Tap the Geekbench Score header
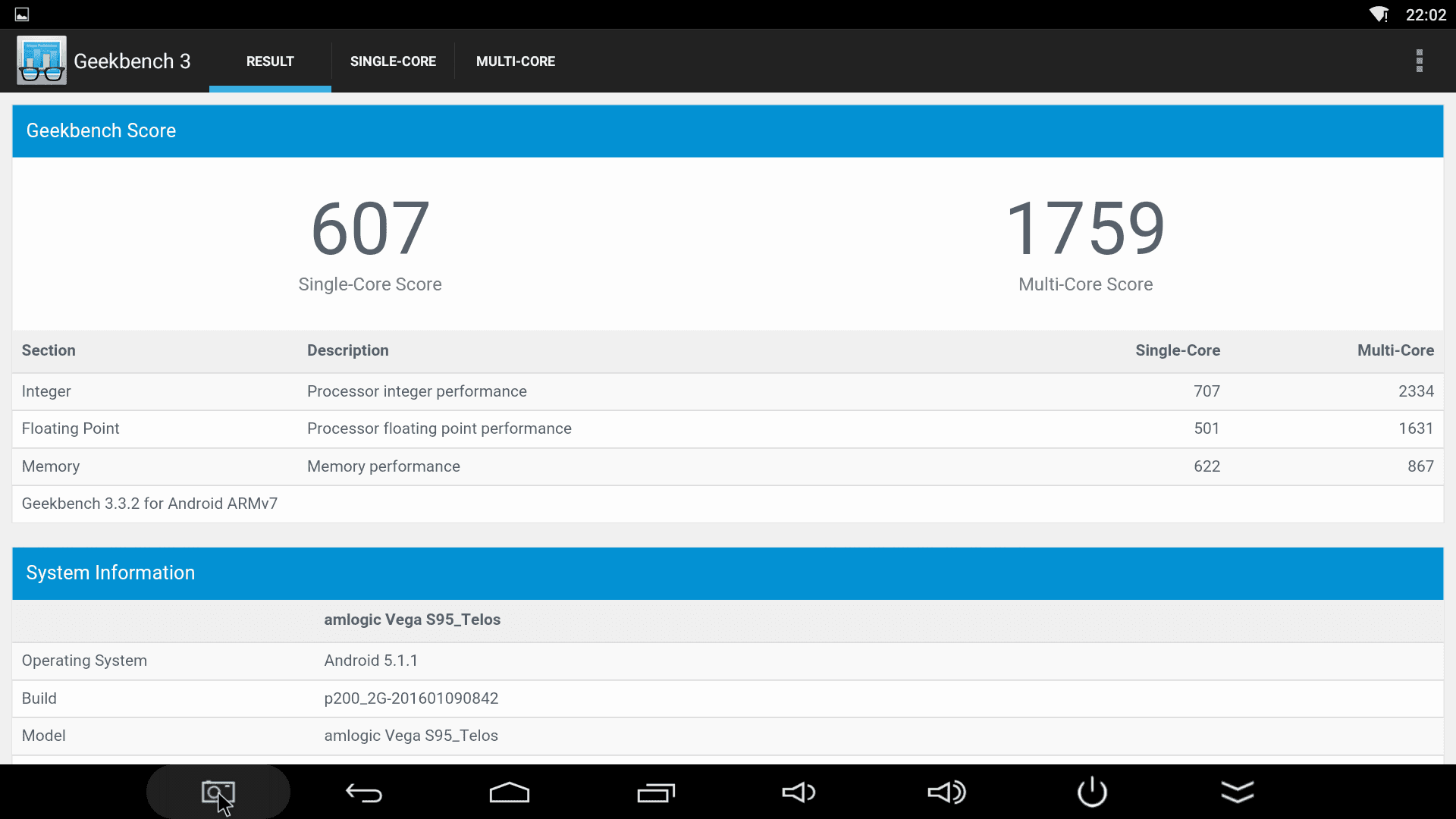1456x819 pixels. (728, 131)
